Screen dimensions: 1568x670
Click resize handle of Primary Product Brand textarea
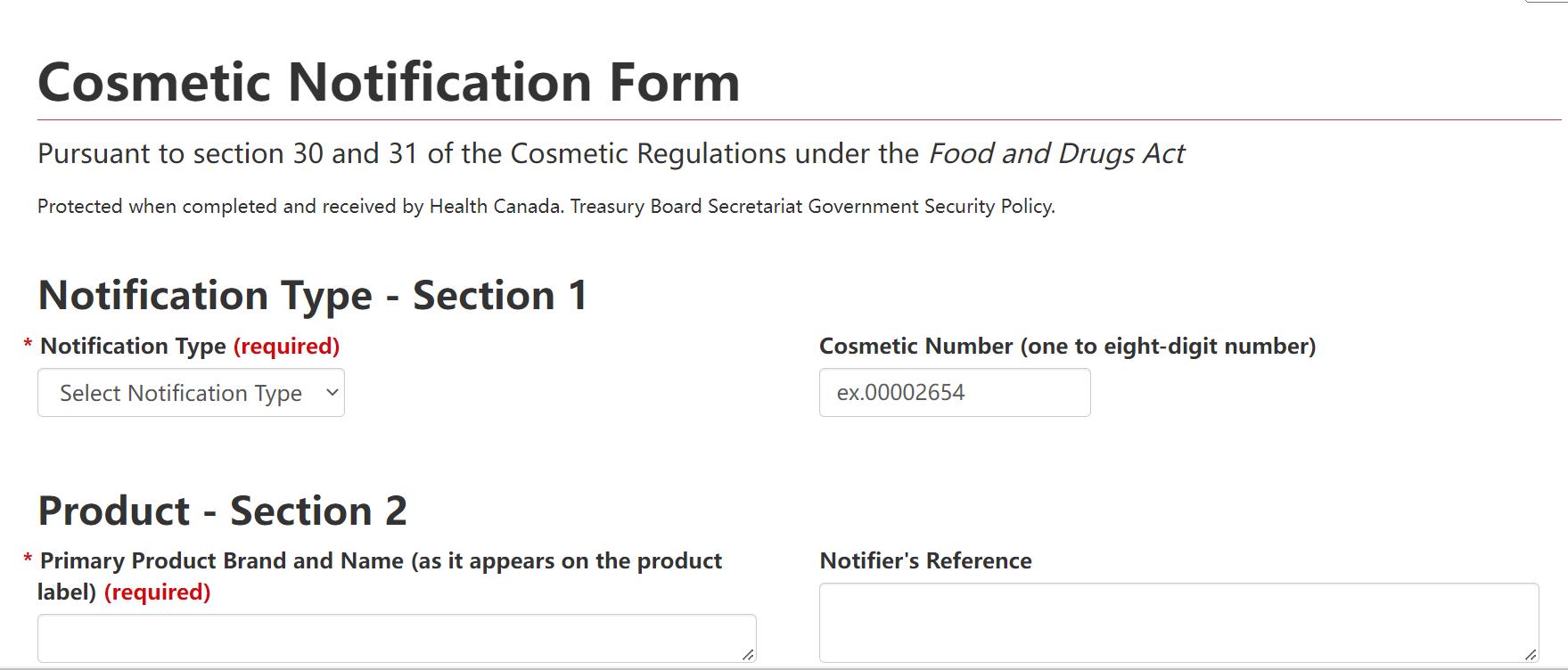[x=748, y=654]
